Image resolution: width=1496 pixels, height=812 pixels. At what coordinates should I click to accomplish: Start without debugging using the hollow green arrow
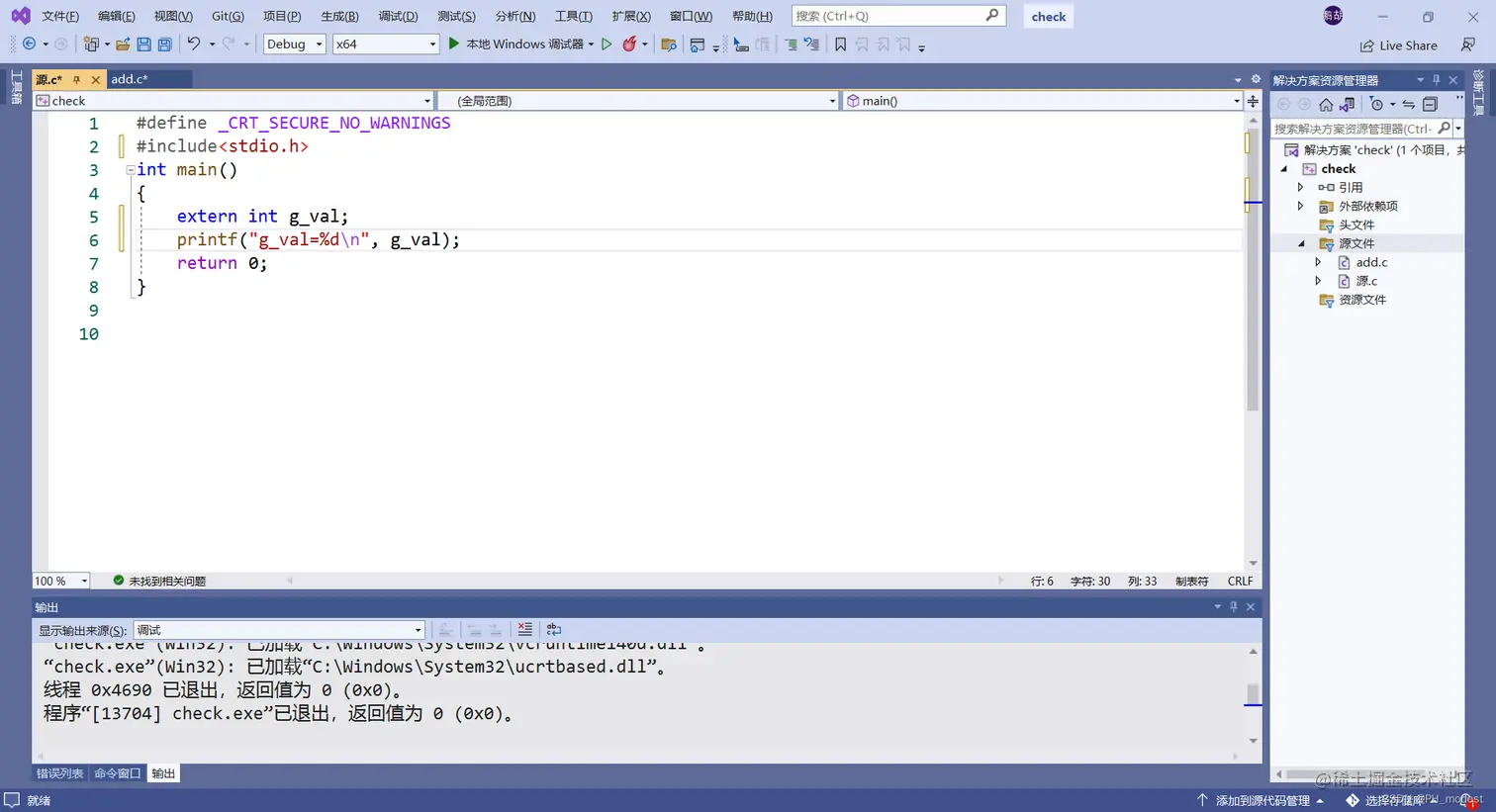click(x=607, y=45)
